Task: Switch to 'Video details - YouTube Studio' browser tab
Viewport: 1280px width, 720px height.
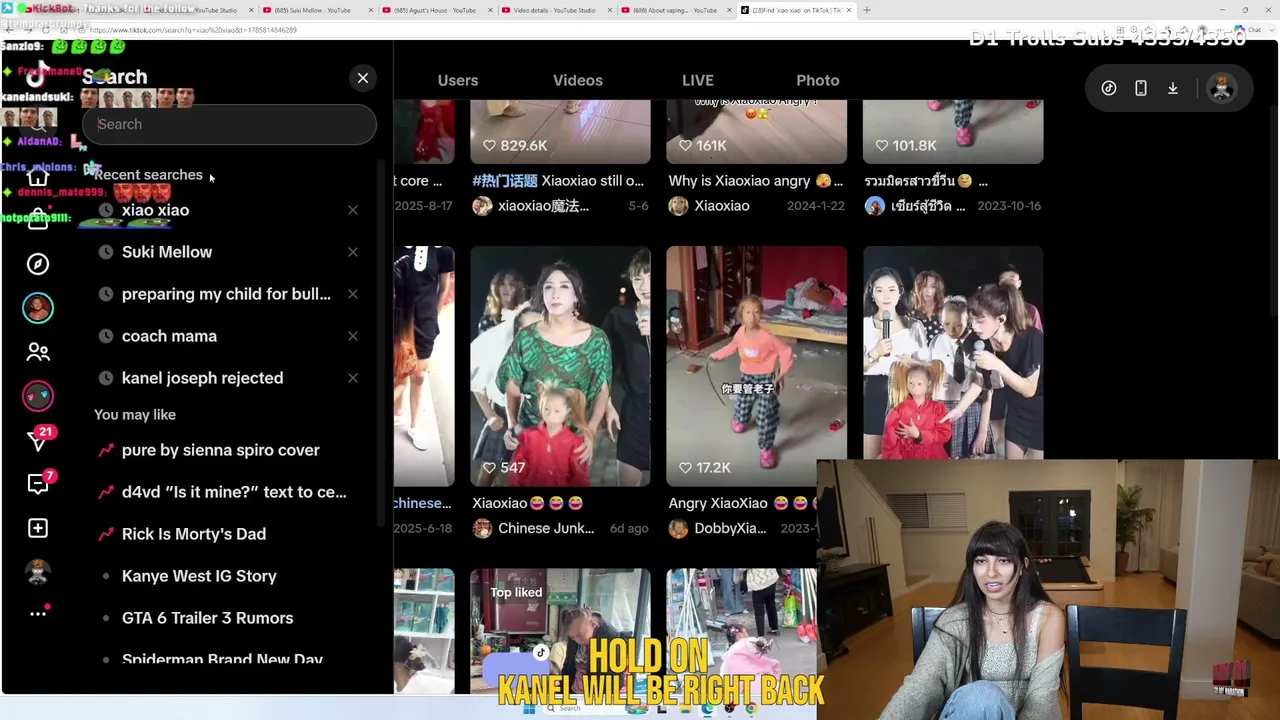Action: 554,10
